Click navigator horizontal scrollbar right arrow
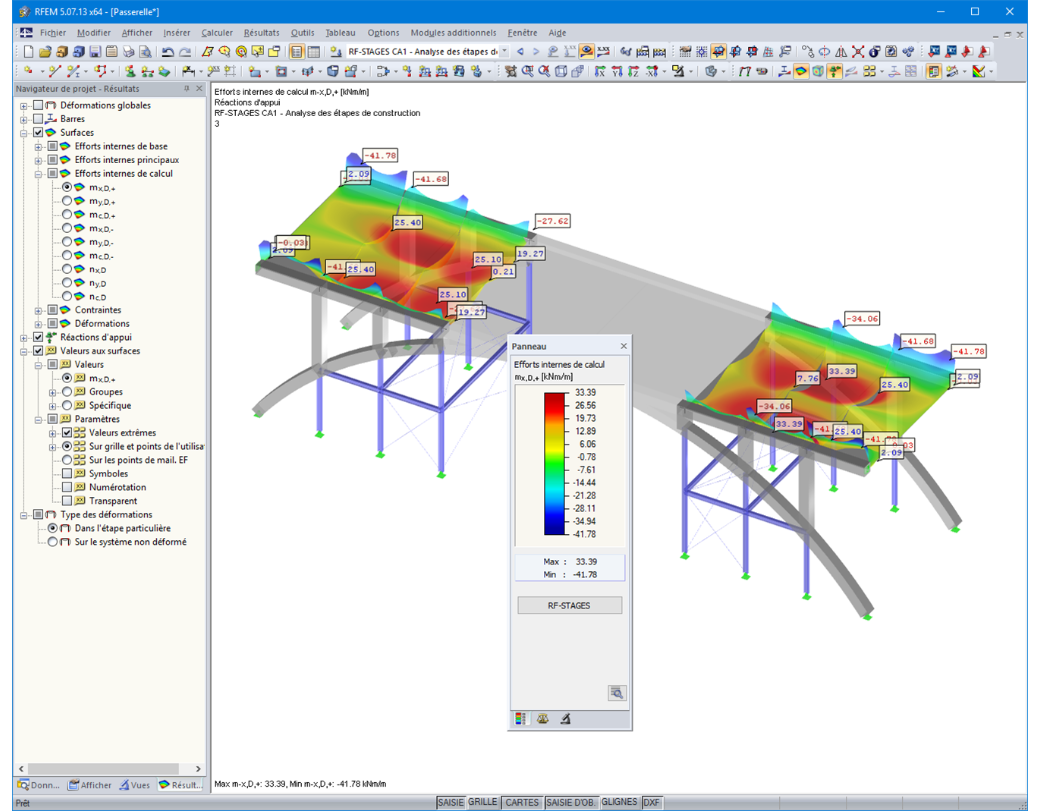Screen dimensions: 1040x811 (x=198, y=769)
